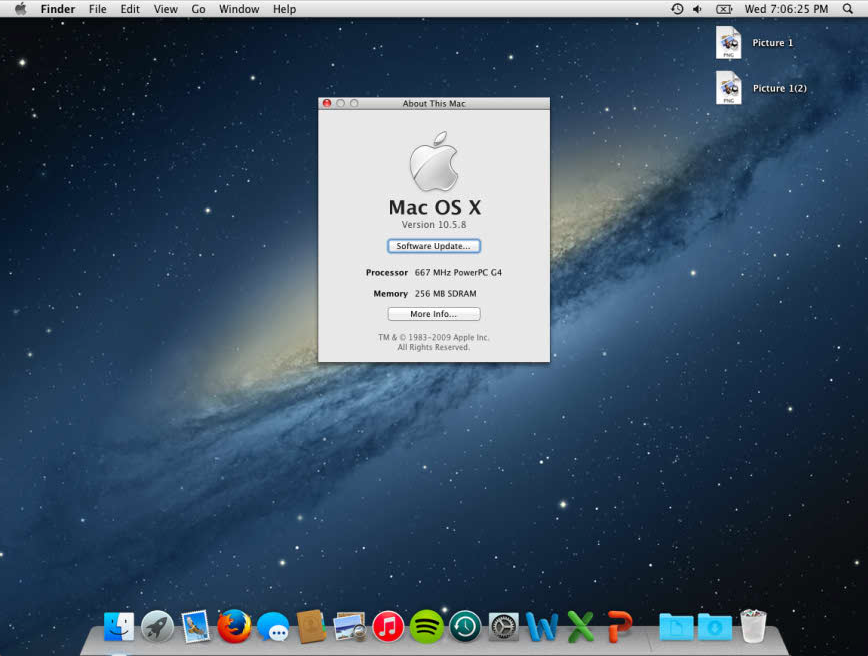868x656 pixels.
Task: Open Microsoft Excel from the Dock
Action: [580, 627]
